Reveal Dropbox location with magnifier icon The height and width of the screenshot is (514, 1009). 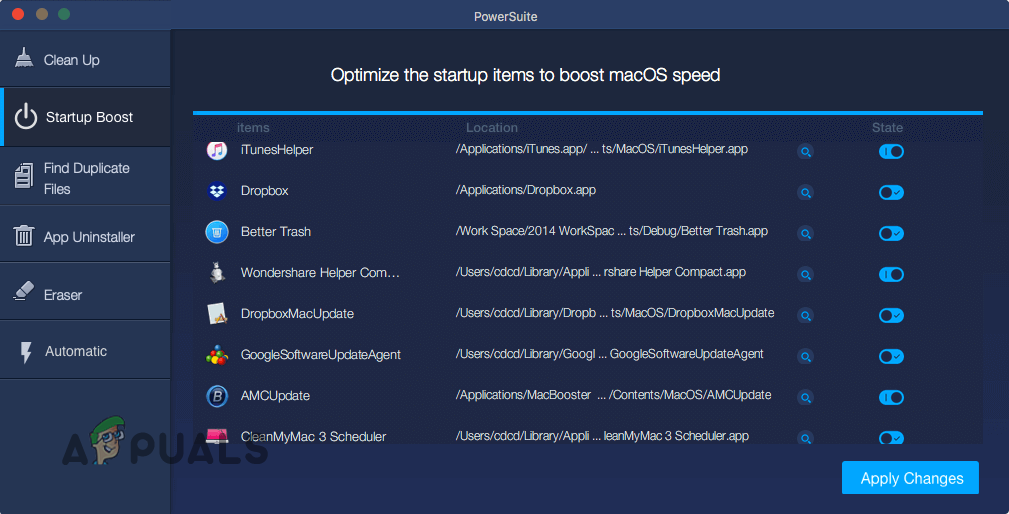(x=805, y=192)
